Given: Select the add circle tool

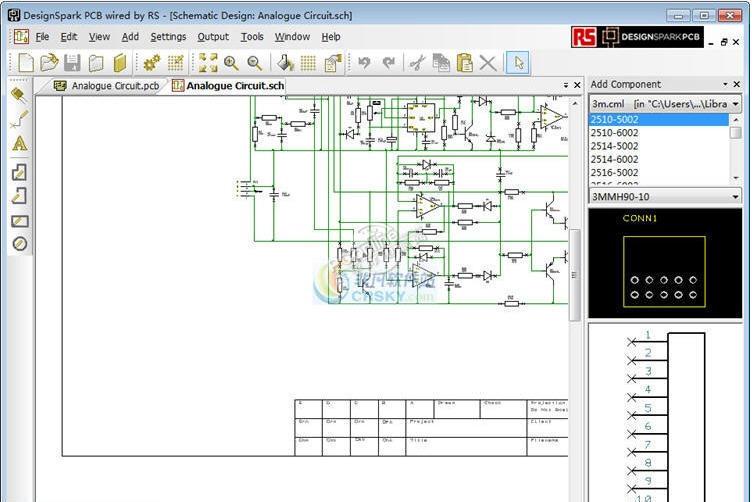Looking at the screenshot, I should point(19,244).
